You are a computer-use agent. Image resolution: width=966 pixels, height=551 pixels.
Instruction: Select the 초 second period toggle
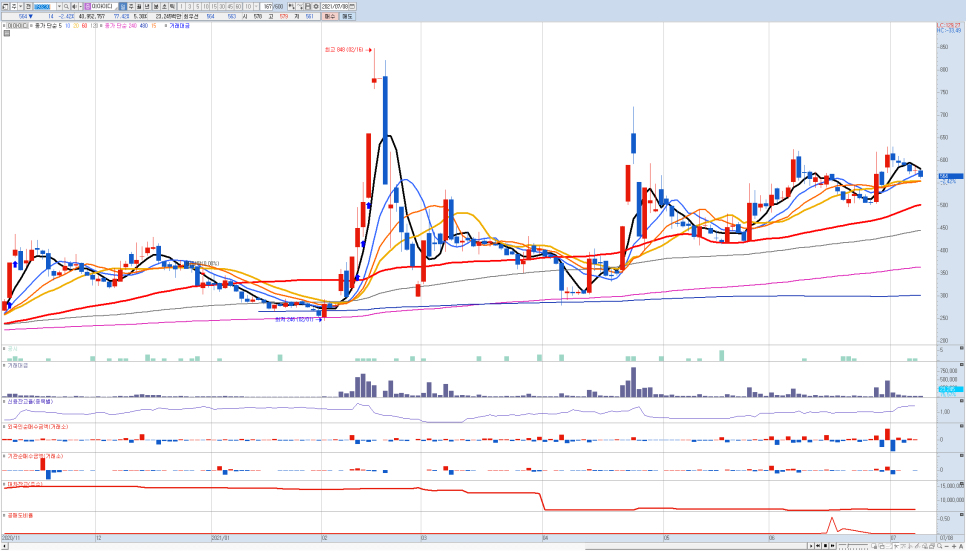tap(164, 6)
